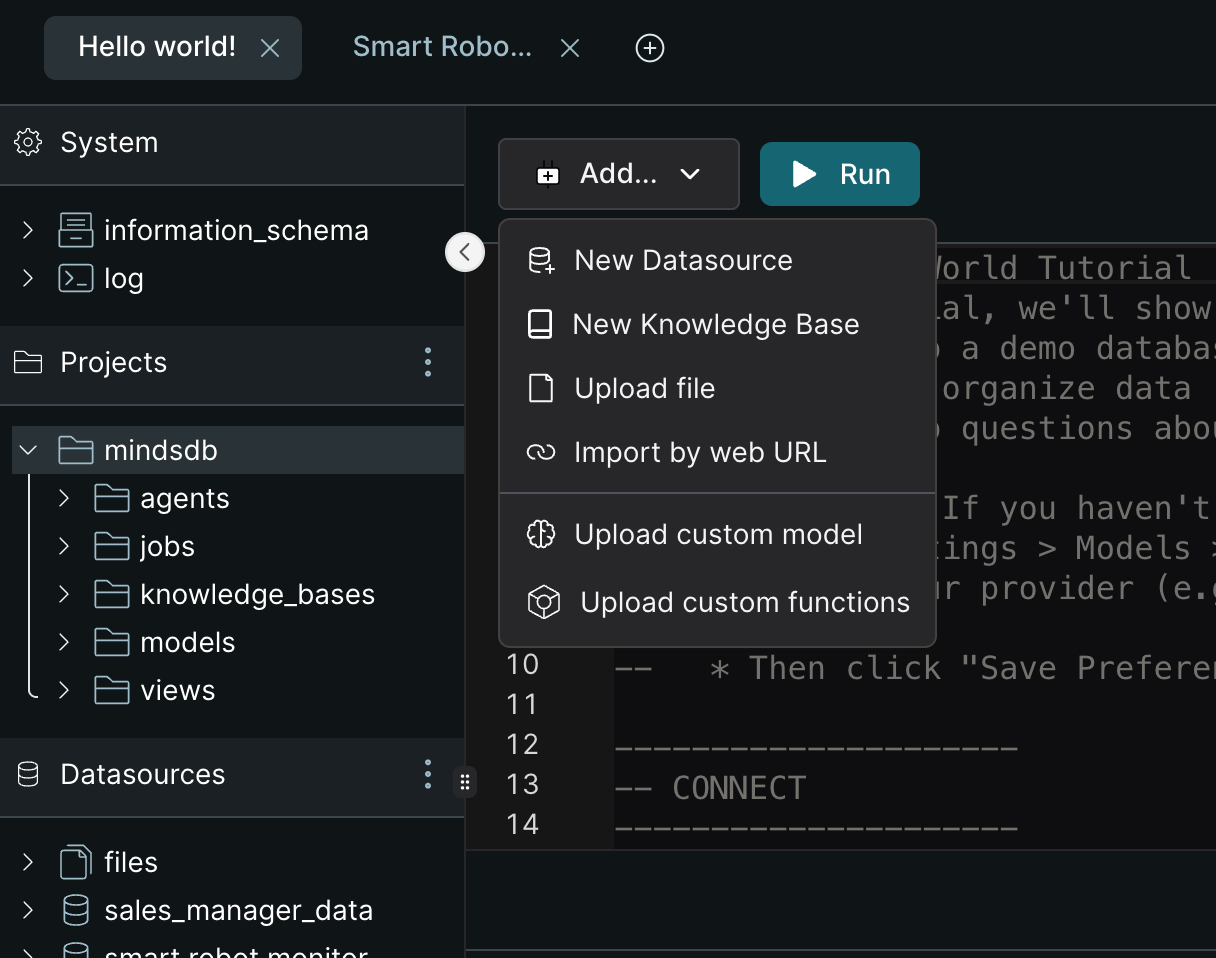Collapse the mindsdb project tree
This screenshot has height=958, width=1216.
point(27,450)
